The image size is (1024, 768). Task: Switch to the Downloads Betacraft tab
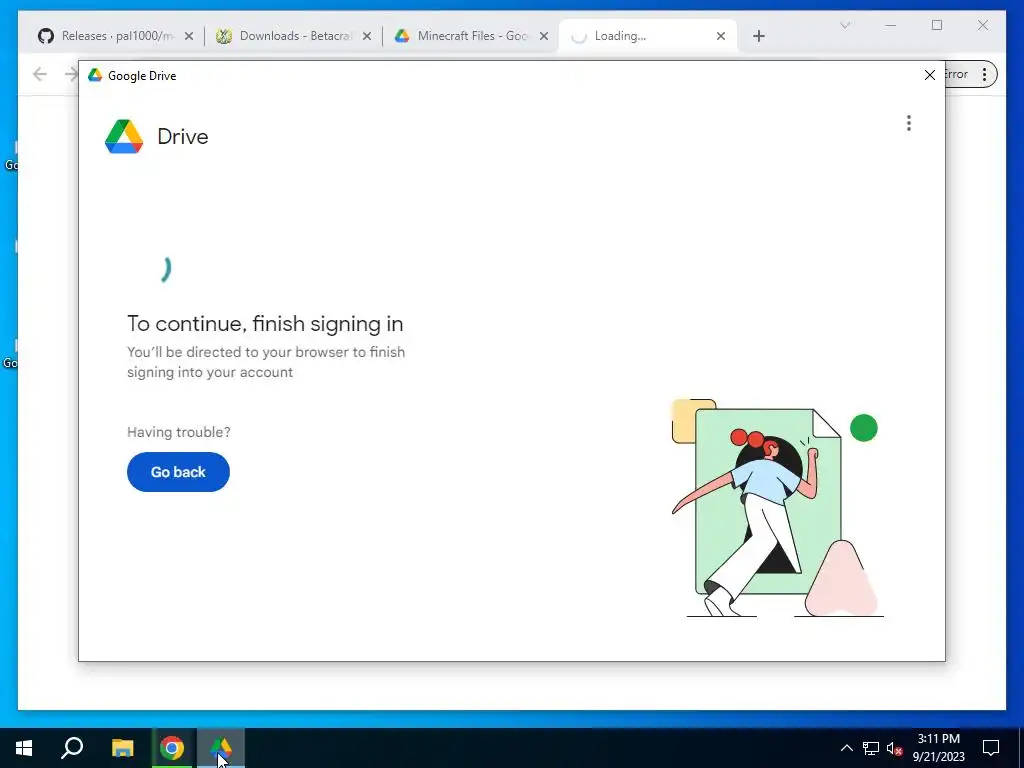click(x=294, y=36)
